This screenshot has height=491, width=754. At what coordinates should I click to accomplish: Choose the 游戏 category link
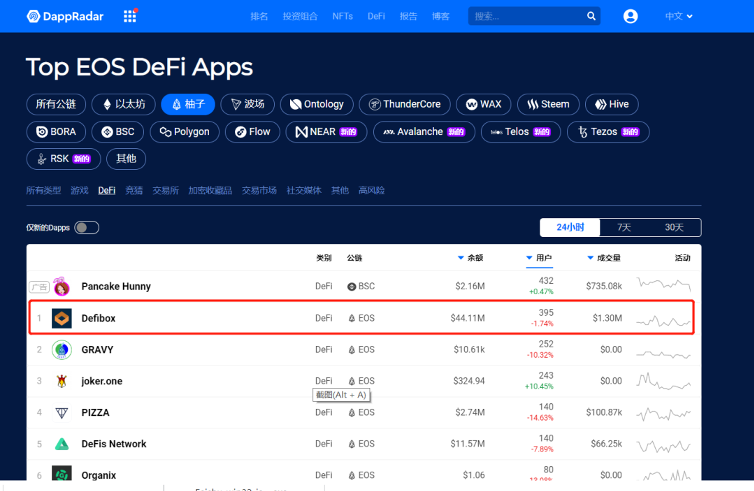(x=79, y=190)
